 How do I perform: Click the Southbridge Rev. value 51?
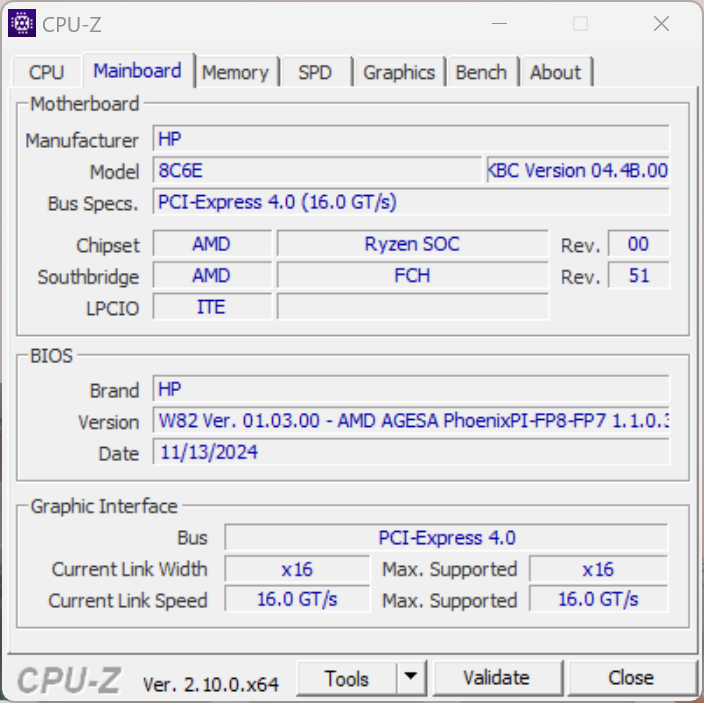click(x=638, y=275)
